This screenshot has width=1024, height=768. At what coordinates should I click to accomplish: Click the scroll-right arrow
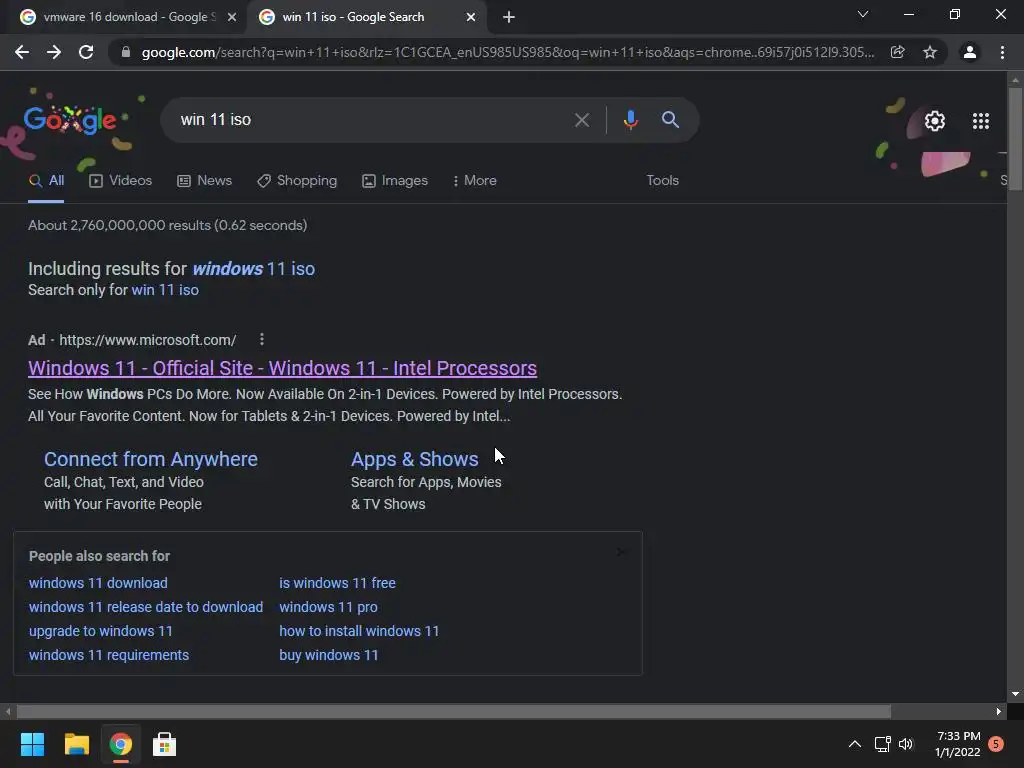999,711
